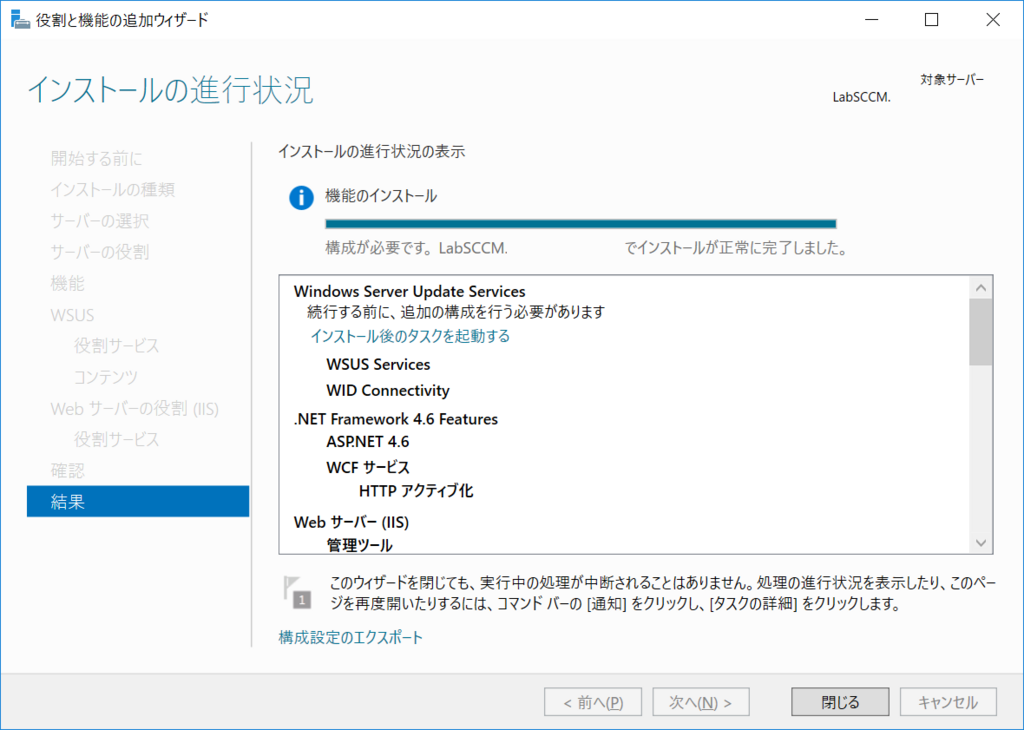1024x730 pixels.
Task: Click HTTP アクティブ化 list entry
Action: coord(416,491)
